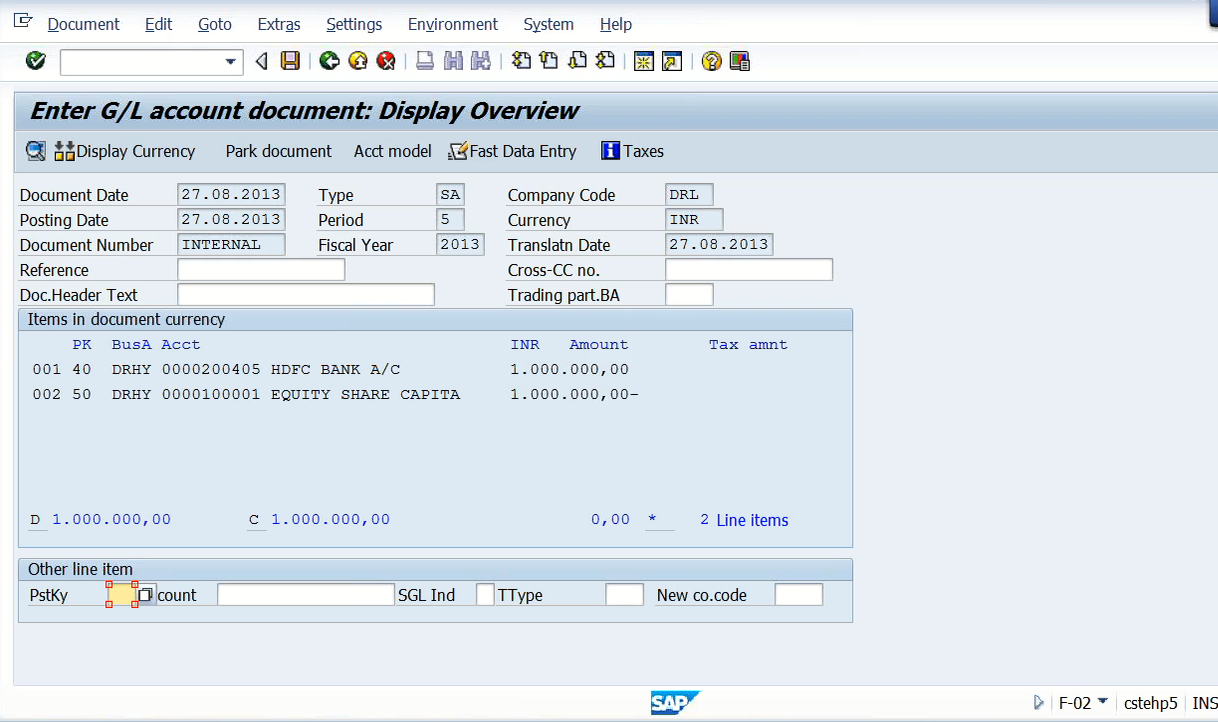Click the Display Currency button
The image size is (1218, 722).
(125, 151)
